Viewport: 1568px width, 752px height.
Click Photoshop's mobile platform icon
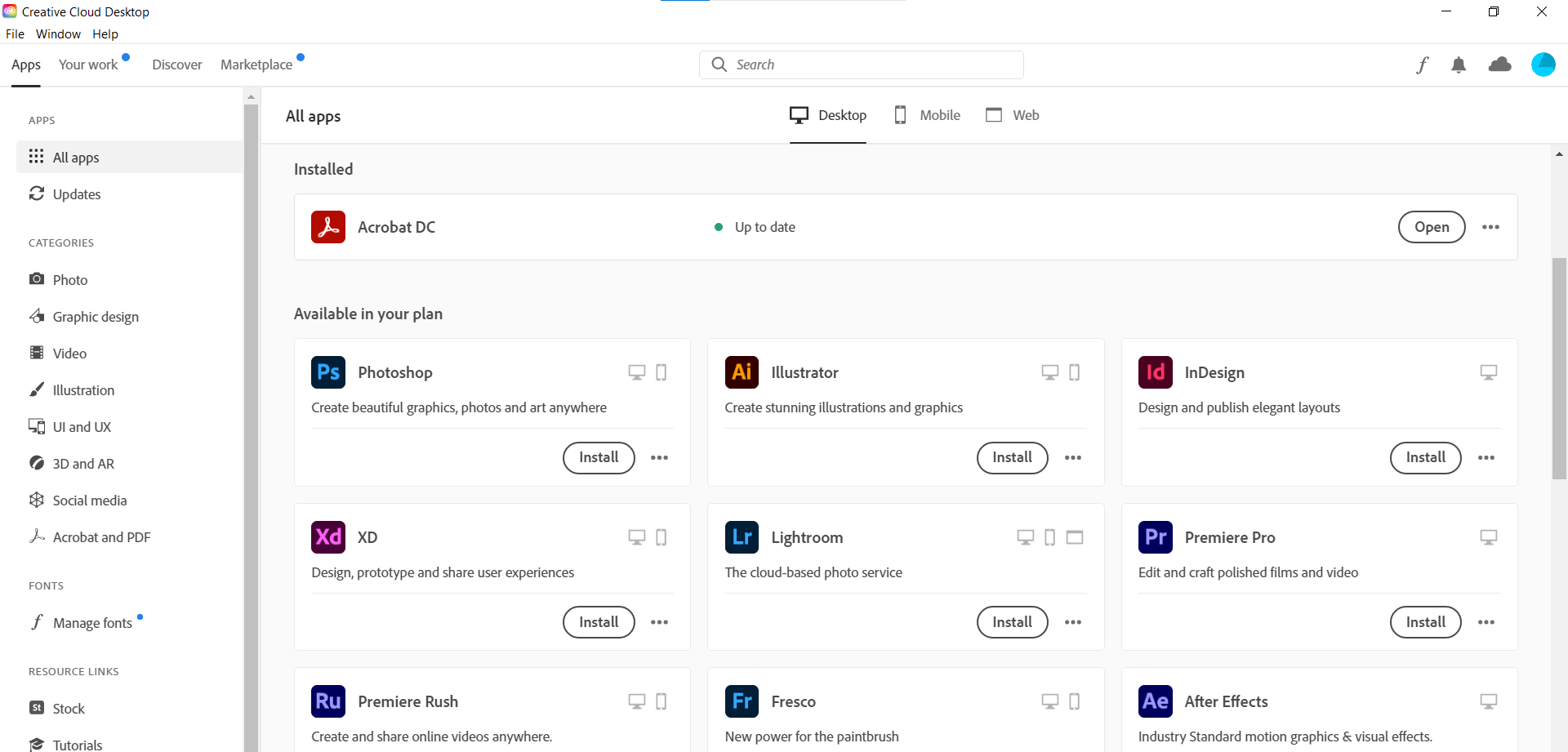click(x=661, y=372)
